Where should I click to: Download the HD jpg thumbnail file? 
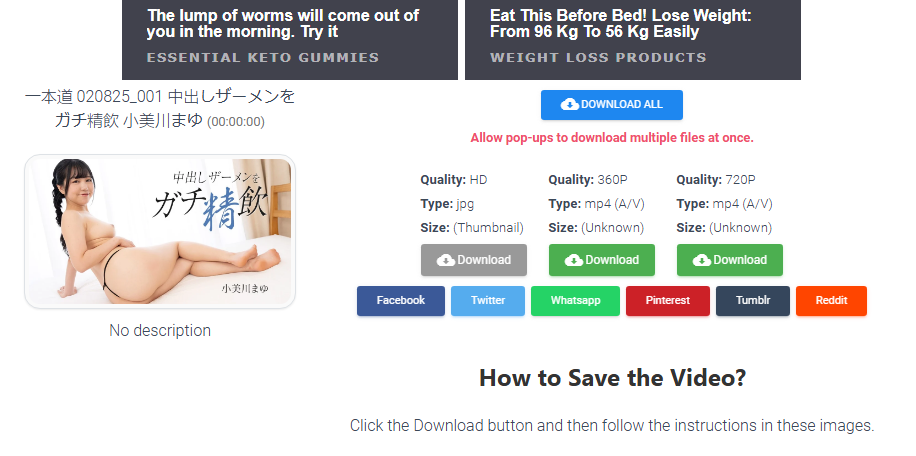click(x=474, y=260)
